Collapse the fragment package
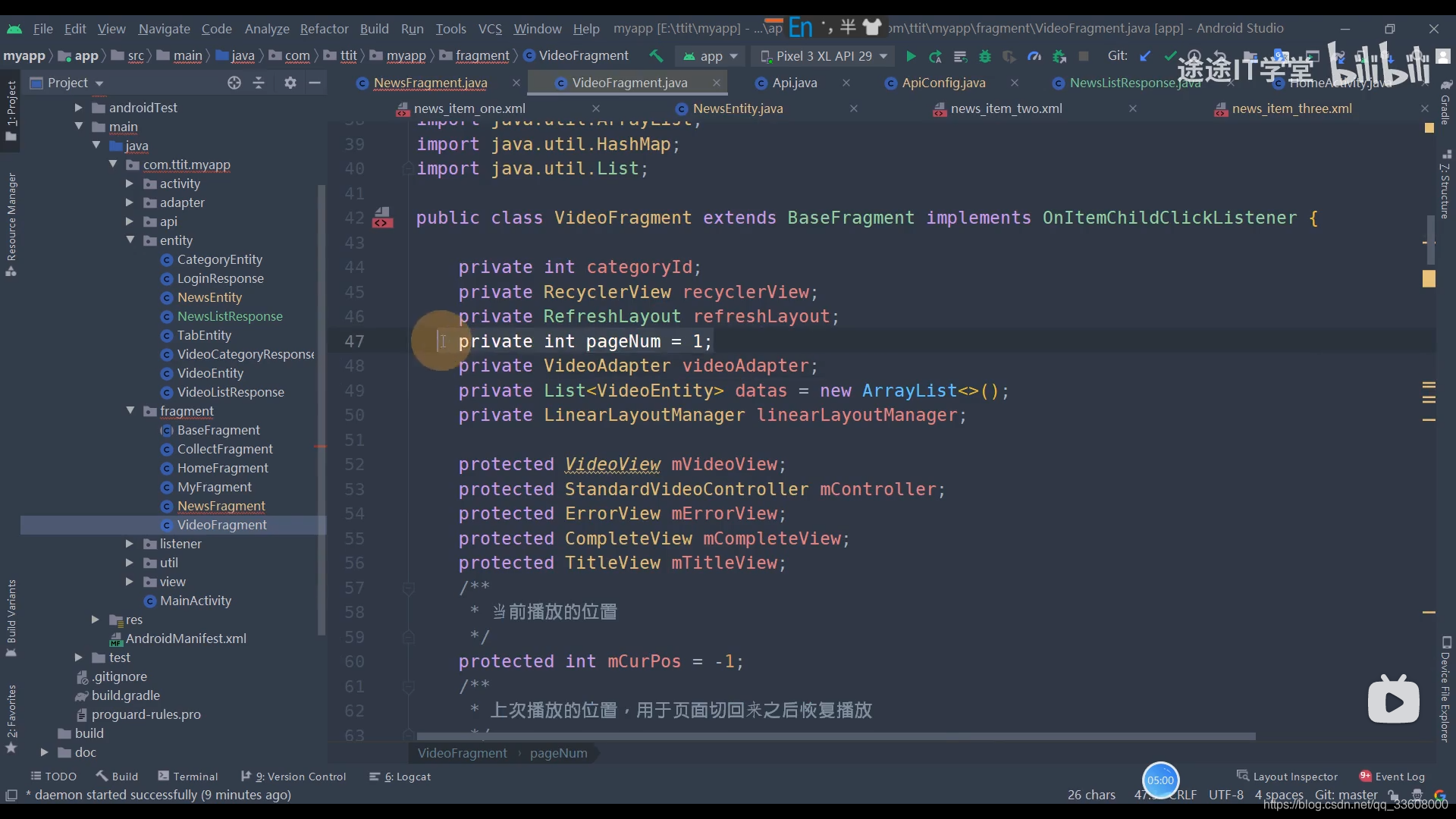The image size is (1456, 819). tap(130, 411)
